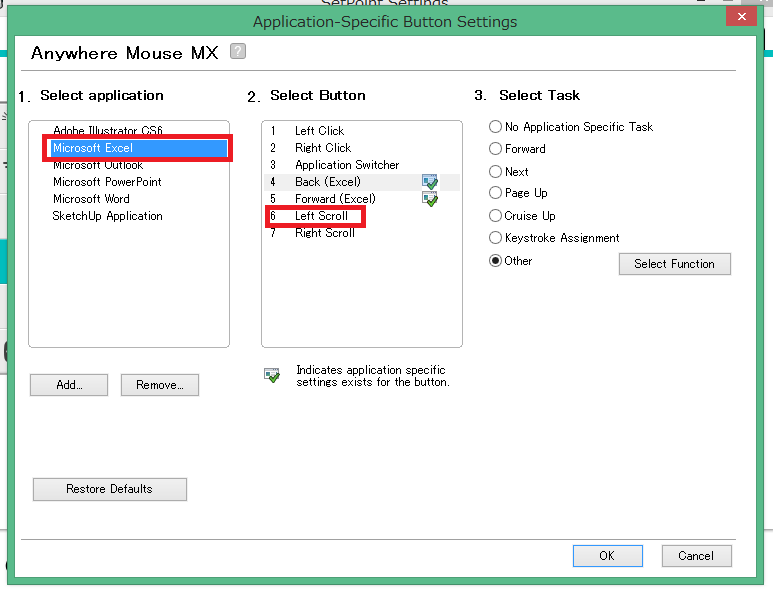
Task: Click the app-specific icon beside Back (Excel)
Action: pyautogui.click(x=430, y=182)
